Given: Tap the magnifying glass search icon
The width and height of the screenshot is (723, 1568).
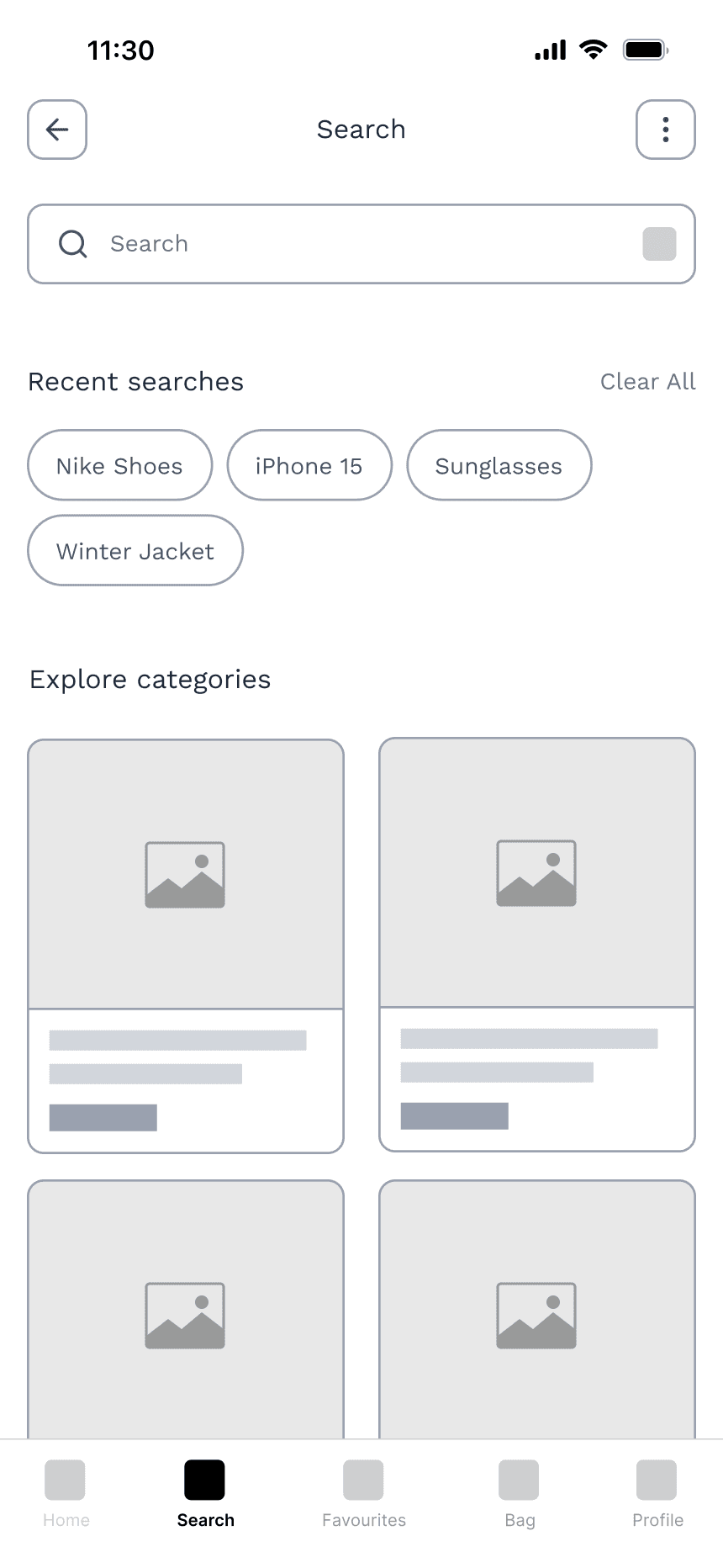Looking at the screenshot, I should tap(72, 244).
